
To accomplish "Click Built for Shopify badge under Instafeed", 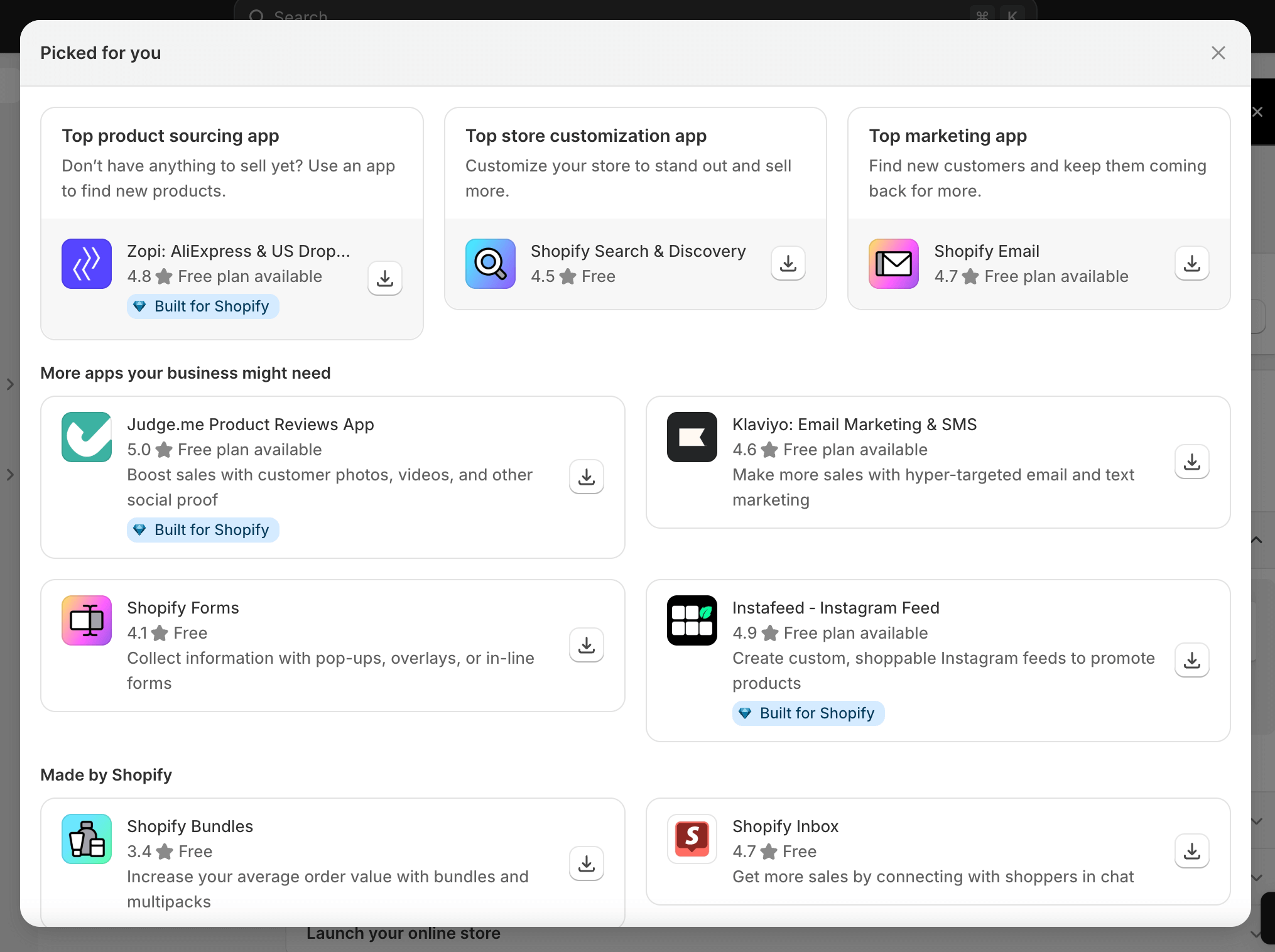I will click(808, 713).
